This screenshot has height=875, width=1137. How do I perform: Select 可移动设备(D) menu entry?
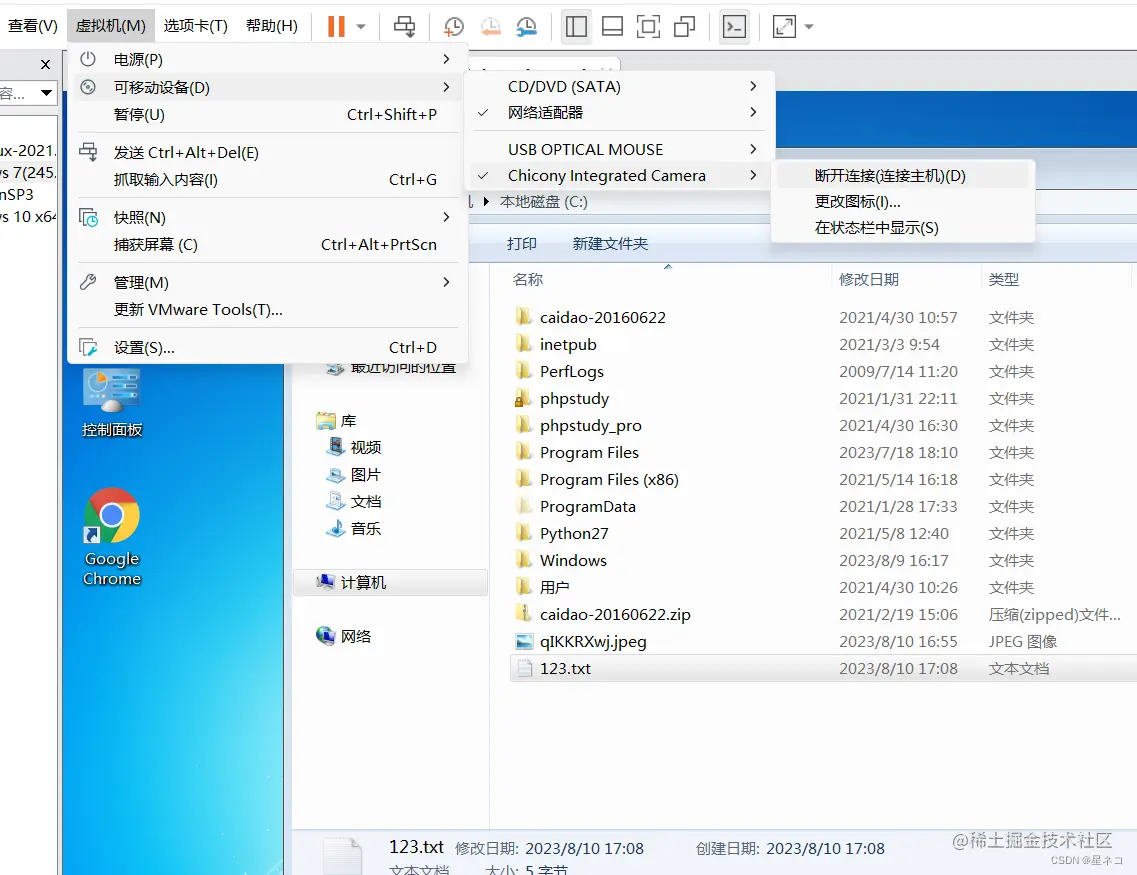pos(268,87)
